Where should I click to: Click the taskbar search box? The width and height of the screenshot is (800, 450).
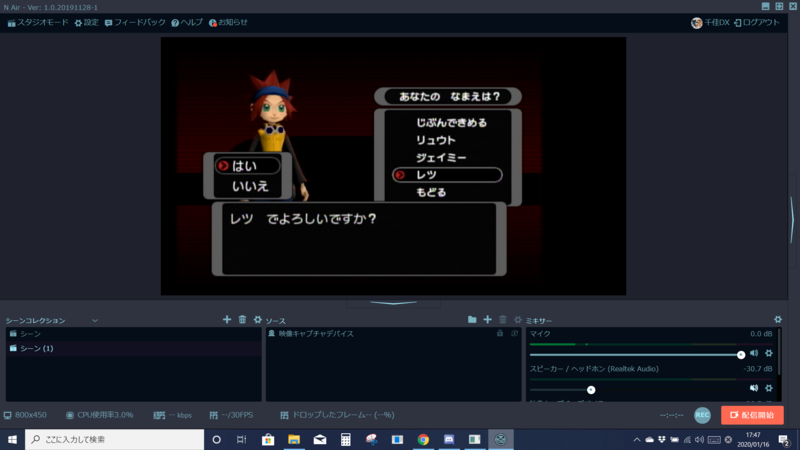click(114, 439)
